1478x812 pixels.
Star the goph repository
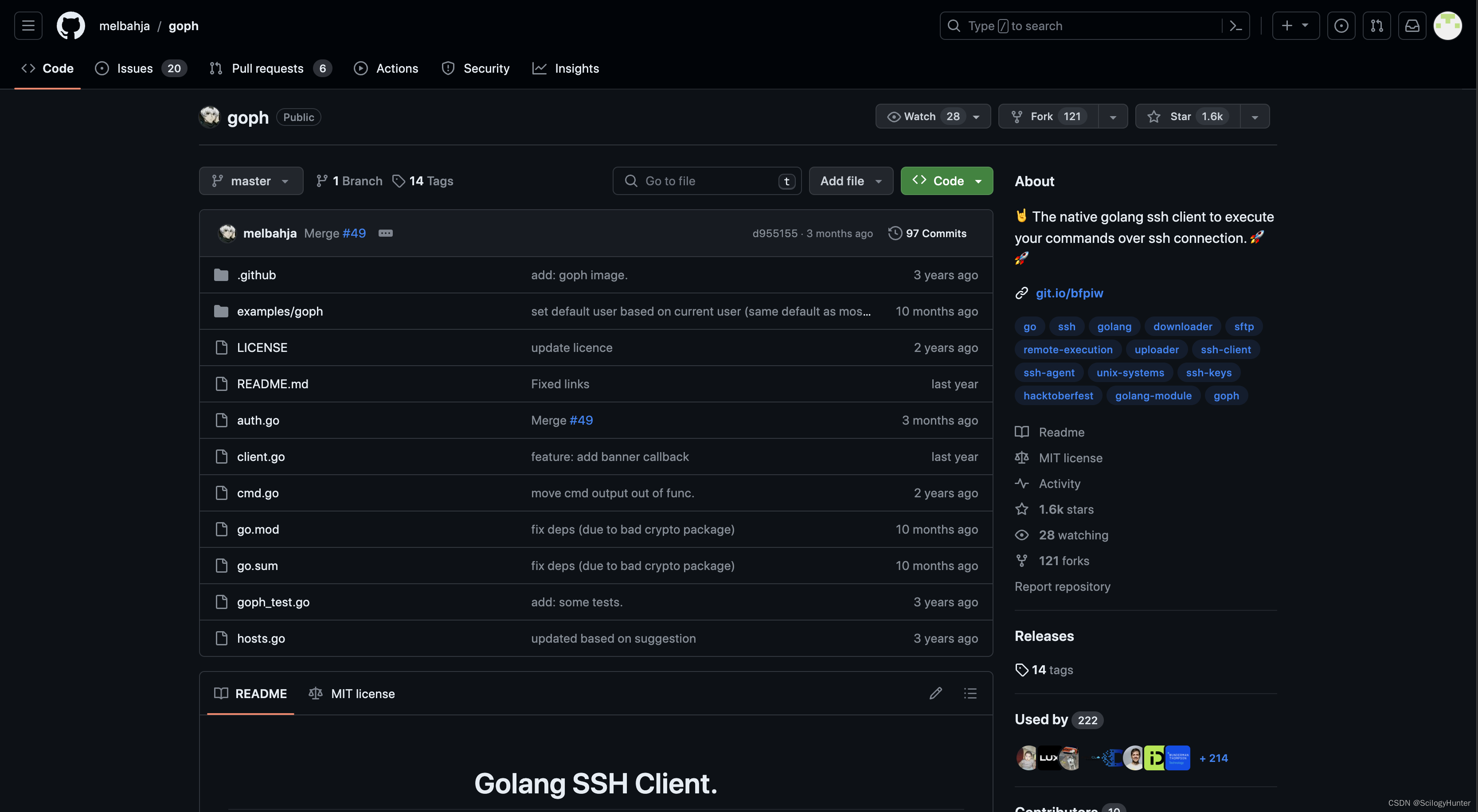click(1188, 117)
